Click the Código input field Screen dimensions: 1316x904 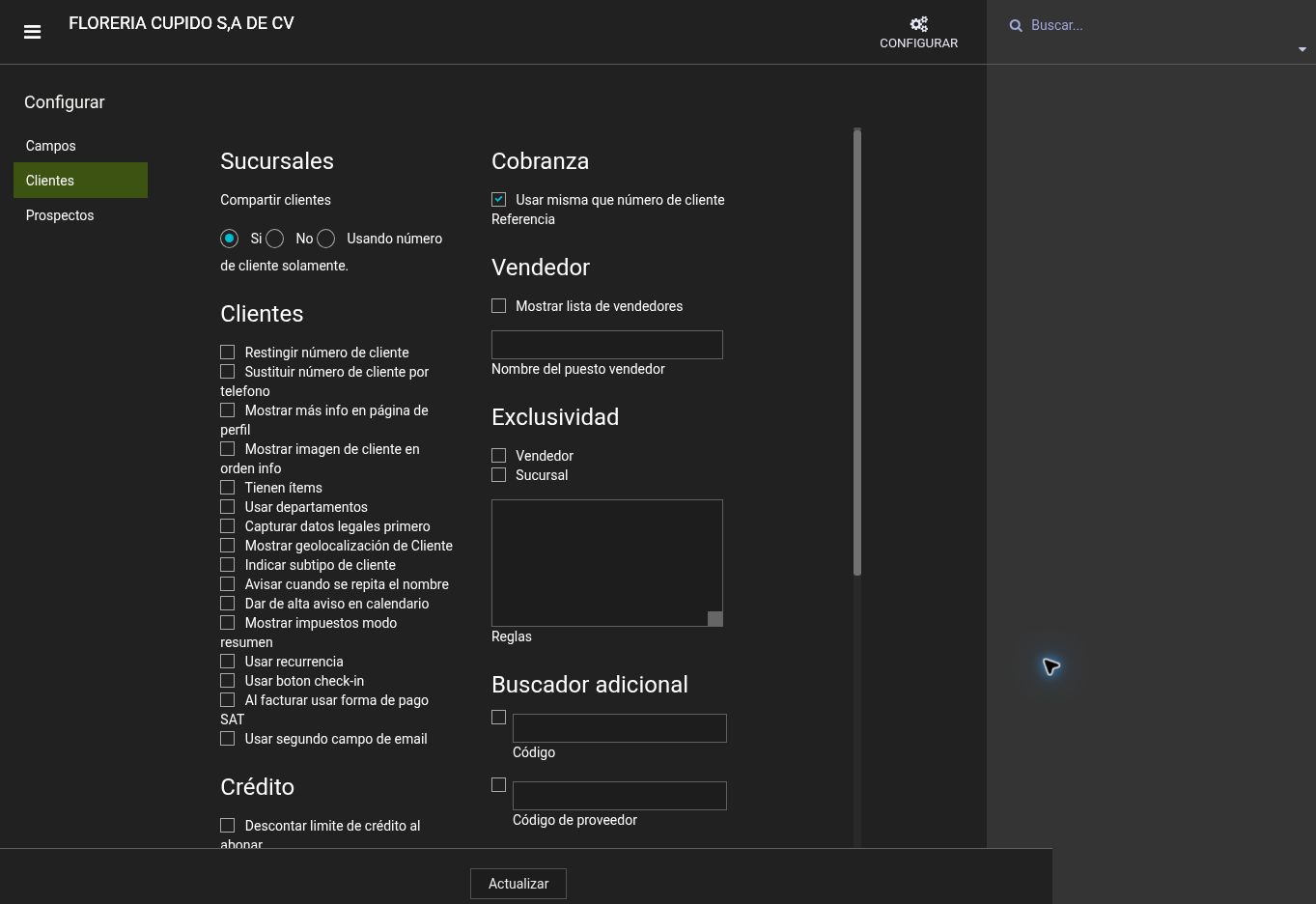click(x=620, y=728)
